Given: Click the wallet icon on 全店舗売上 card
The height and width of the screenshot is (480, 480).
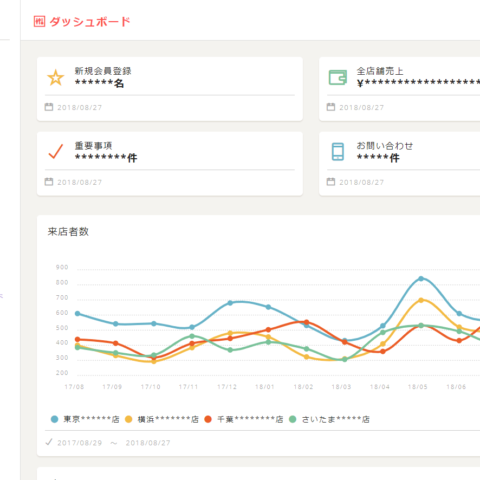Looking at the screenshot, I should [338, 77].
